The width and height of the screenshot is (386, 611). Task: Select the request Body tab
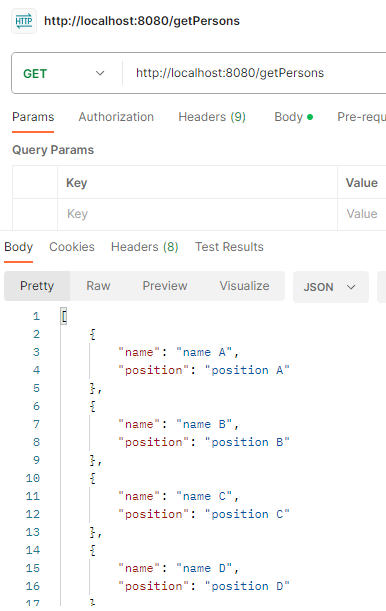coord(294,117)
